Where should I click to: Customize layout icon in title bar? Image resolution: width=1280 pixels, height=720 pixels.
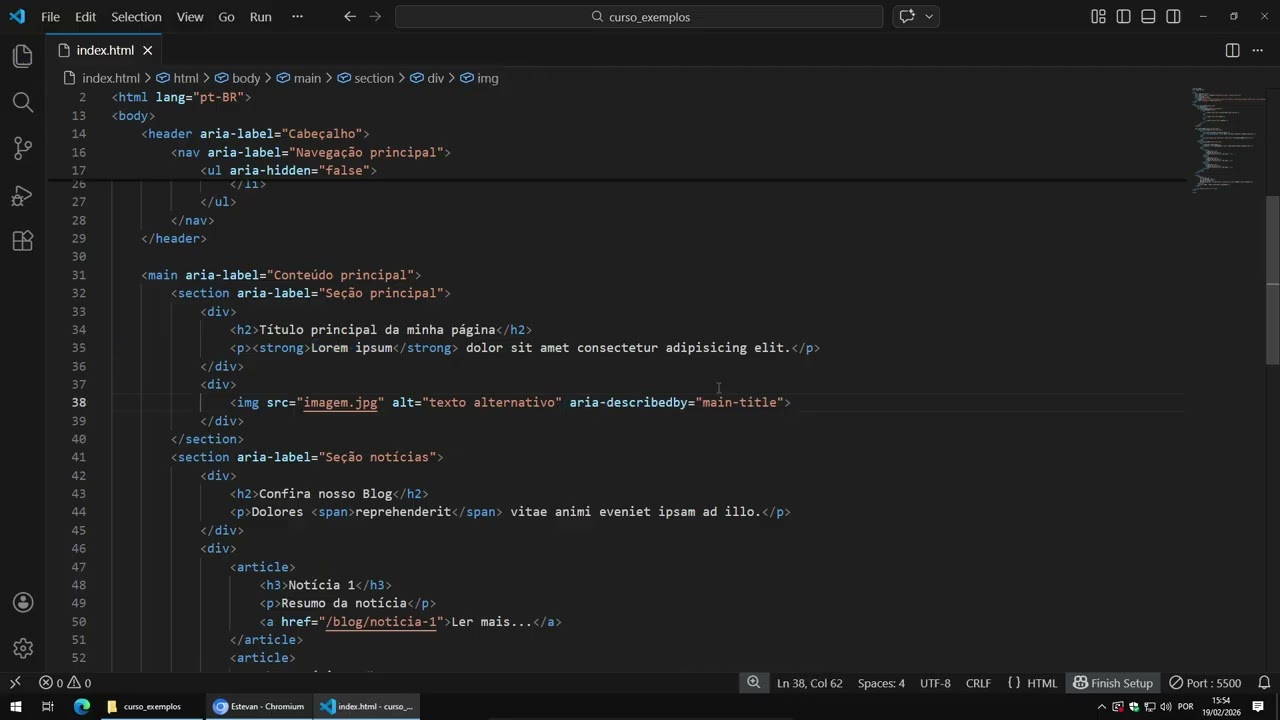[1098, 16]
